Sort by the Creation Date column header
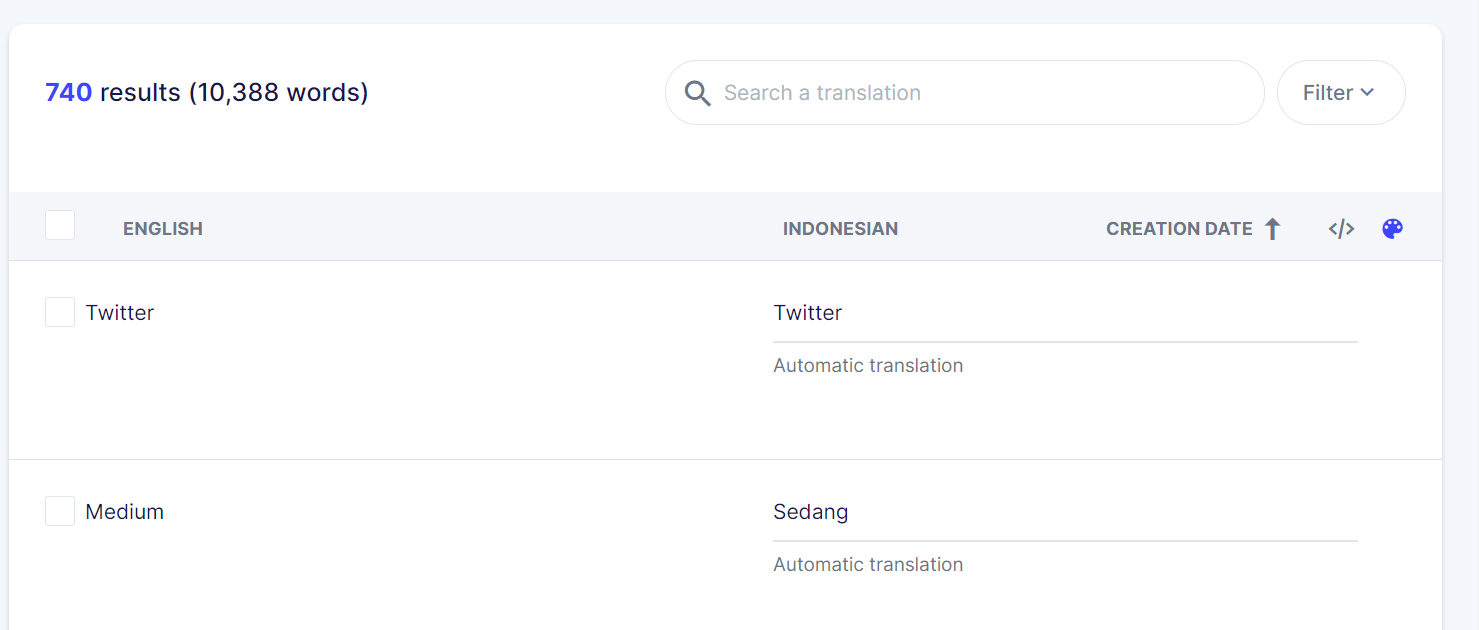The height and width of the screenshot is (630, 1479). (1178, 229)
